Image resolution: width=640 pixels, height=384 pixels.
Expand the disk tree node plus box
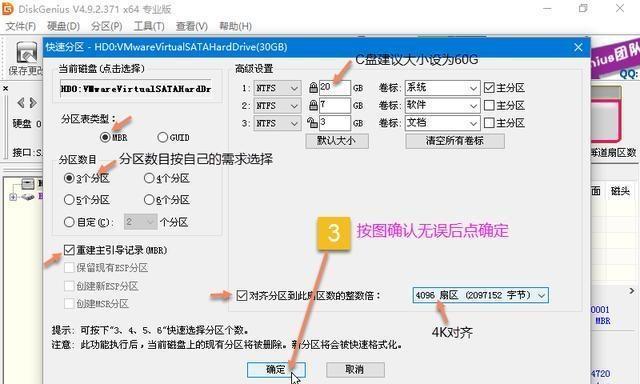click(13, 197)
